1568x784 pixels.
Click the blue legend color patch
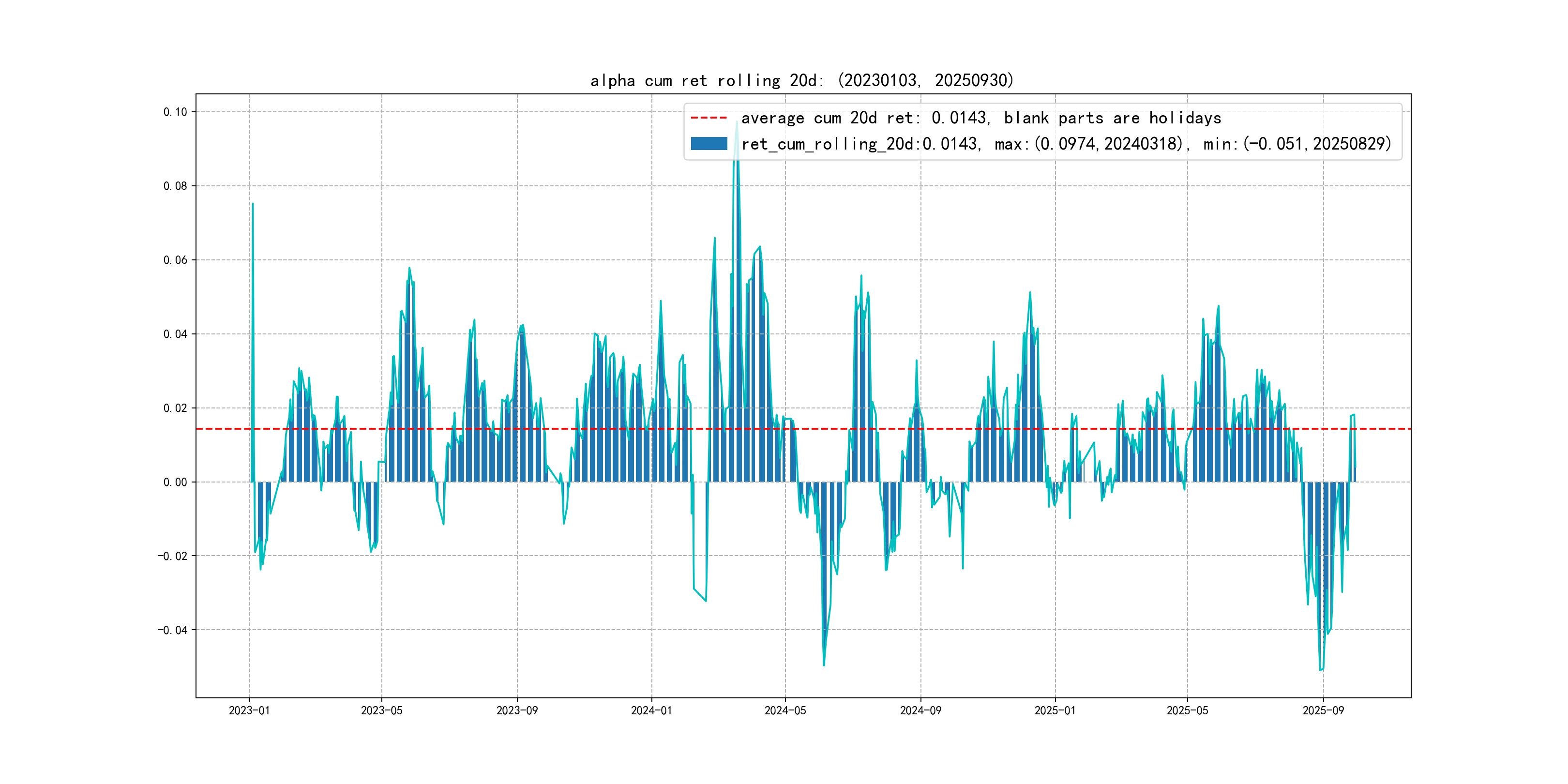coord(709,144)
